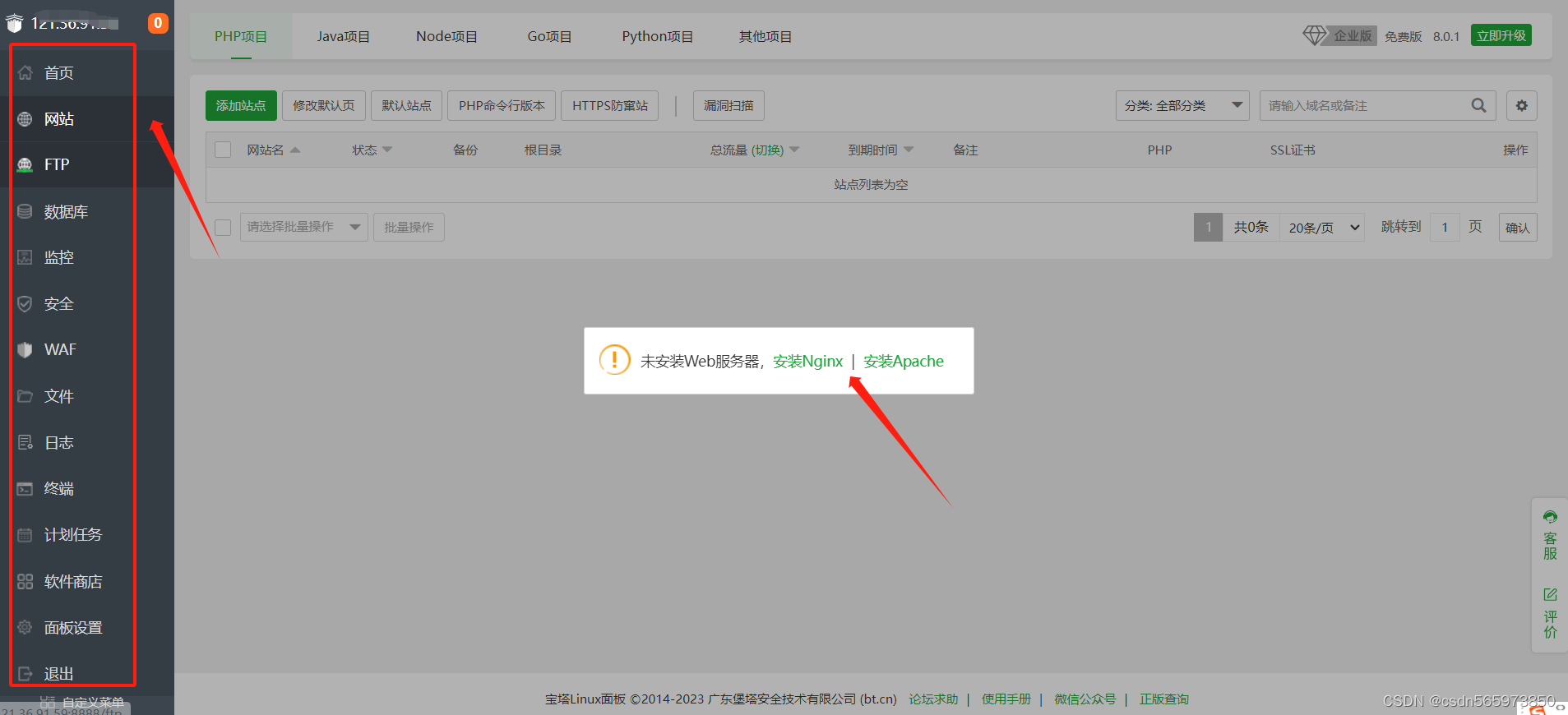The image size is (1568, 715).
Task: Open the 使用手册 footer link
Action: 1006,699
